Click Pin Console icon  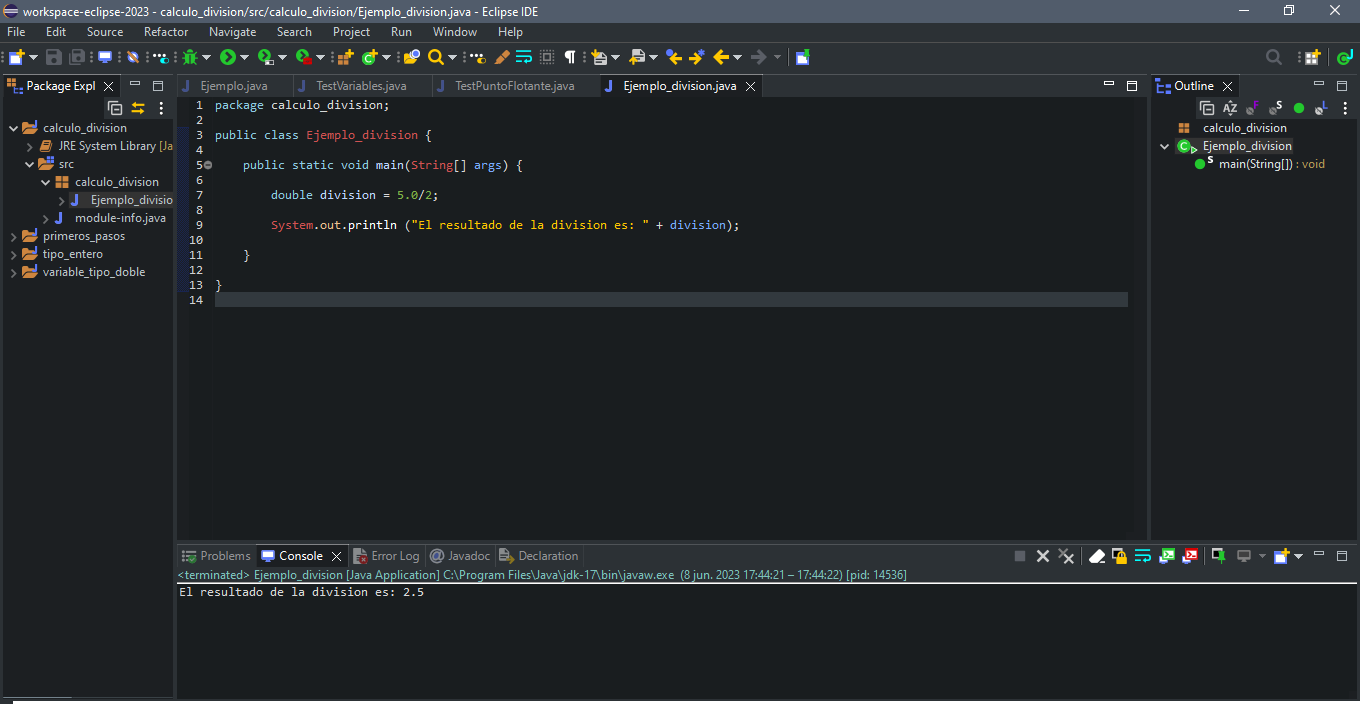tap(1218, 556)
